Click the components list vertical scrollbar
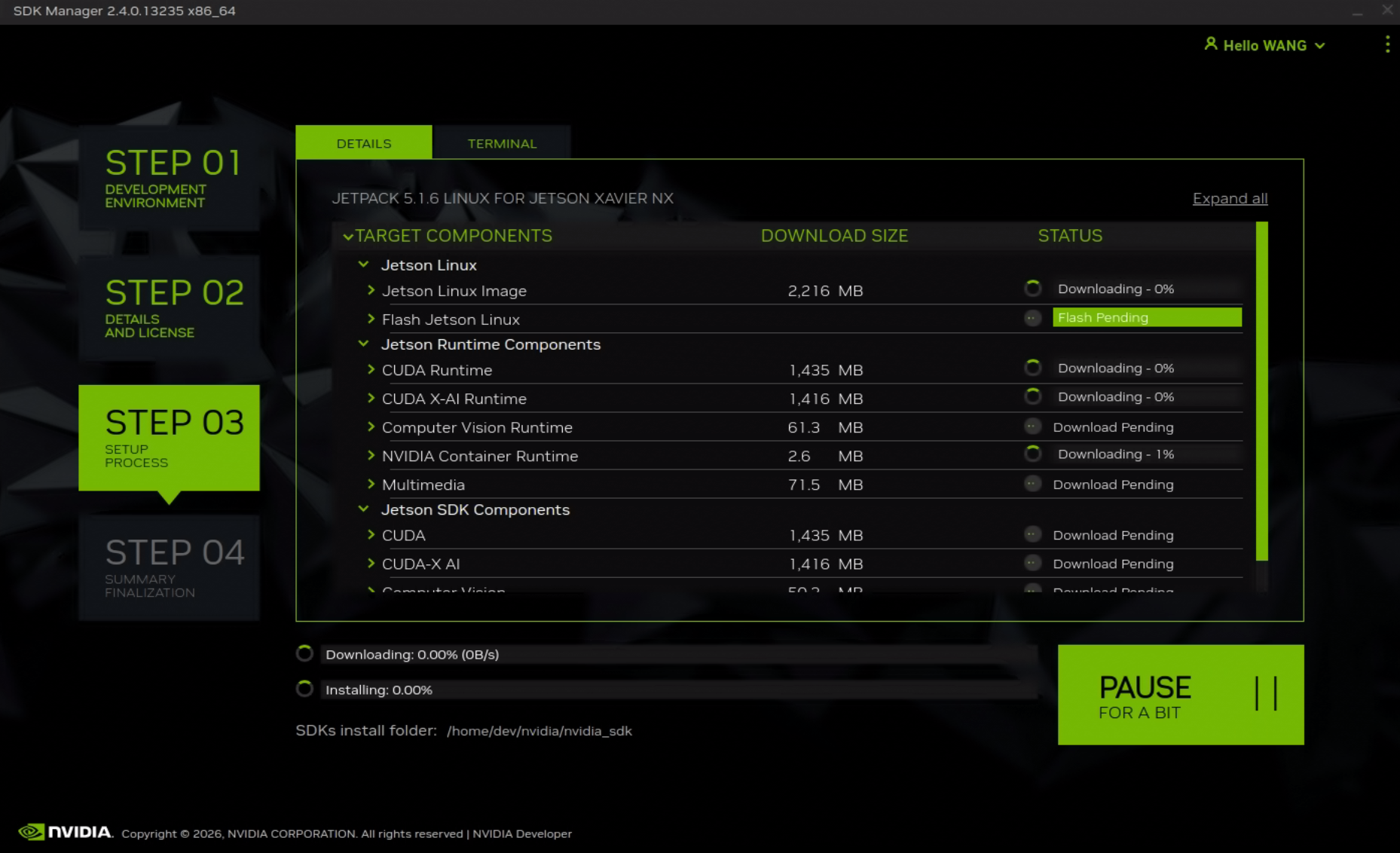Screen dimensions: 1400x853 point(1262,391)
